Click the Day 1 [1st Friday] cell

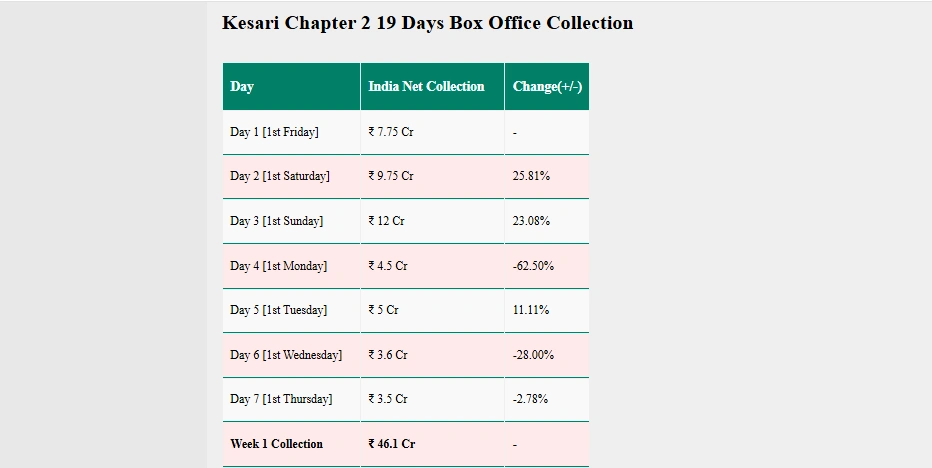(291, 132)
